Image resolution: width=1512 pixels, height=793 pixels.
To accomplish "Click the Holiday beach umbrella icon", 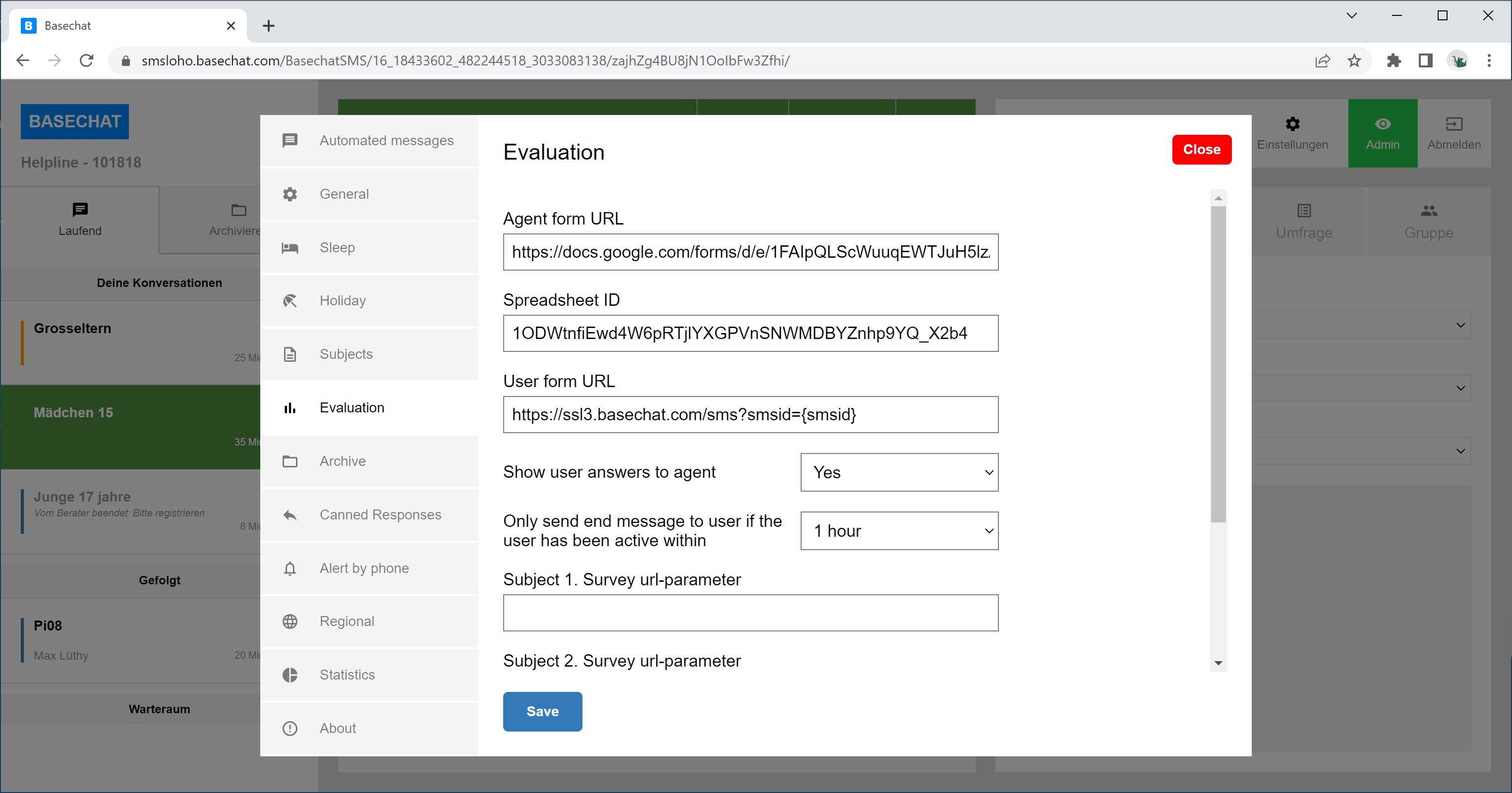I will coord(290,300).
